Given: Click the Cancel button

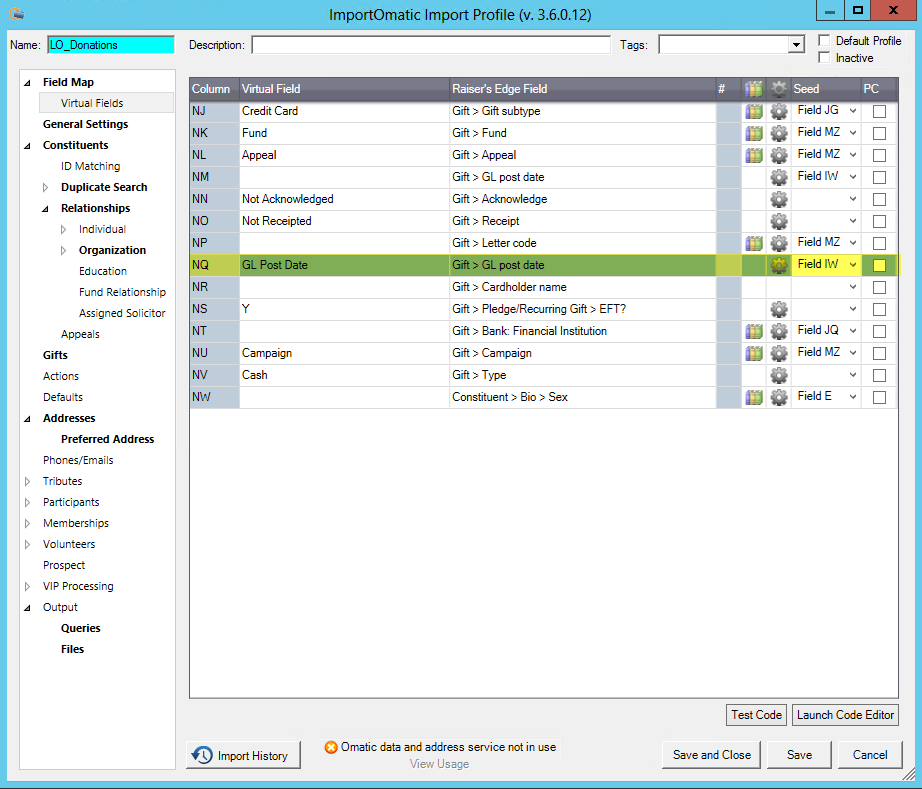Looking at the screenshot, I should point(870,755).
